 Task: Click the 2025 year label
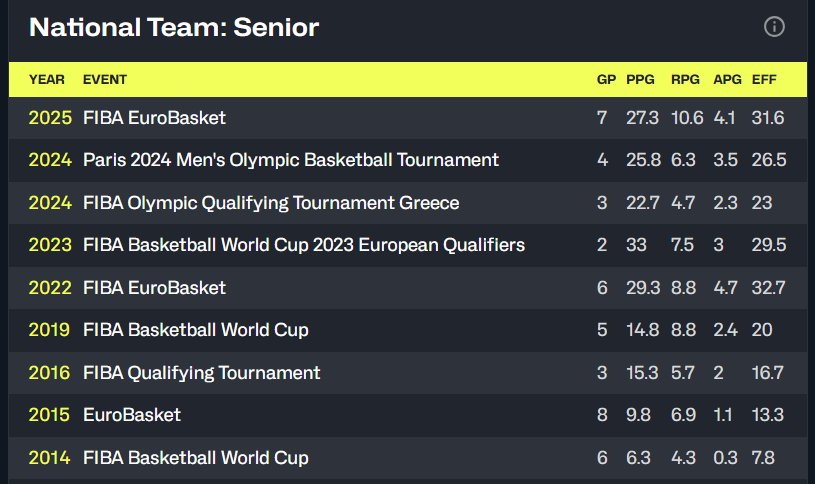click(50, 118)
